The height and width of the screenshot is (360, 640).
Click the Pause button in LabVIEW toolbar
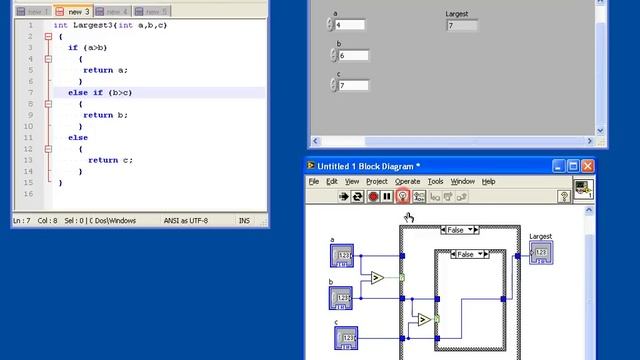(x=387, y=197)
